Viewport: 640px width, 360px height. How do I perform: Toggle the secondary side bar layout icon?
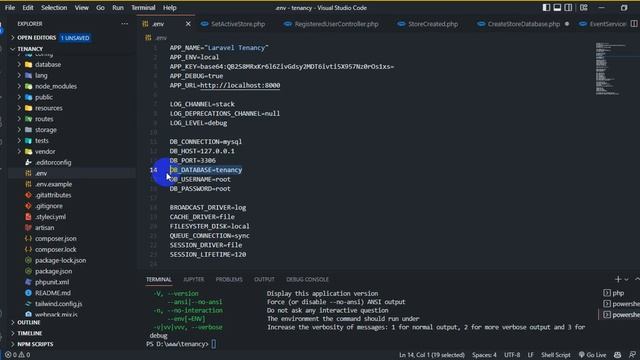[x=568, y=7]
